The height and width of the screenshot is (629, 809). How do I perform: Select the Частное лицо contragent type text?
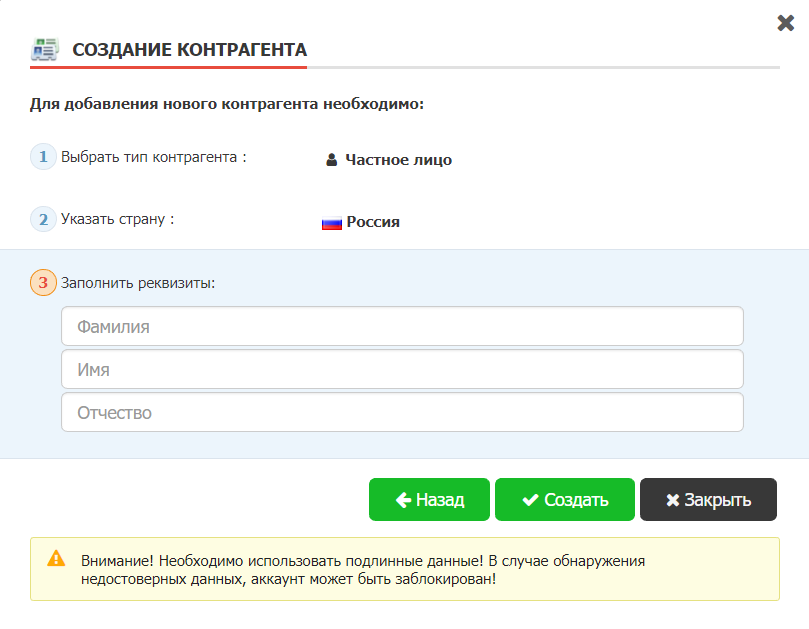coord(398,160)
